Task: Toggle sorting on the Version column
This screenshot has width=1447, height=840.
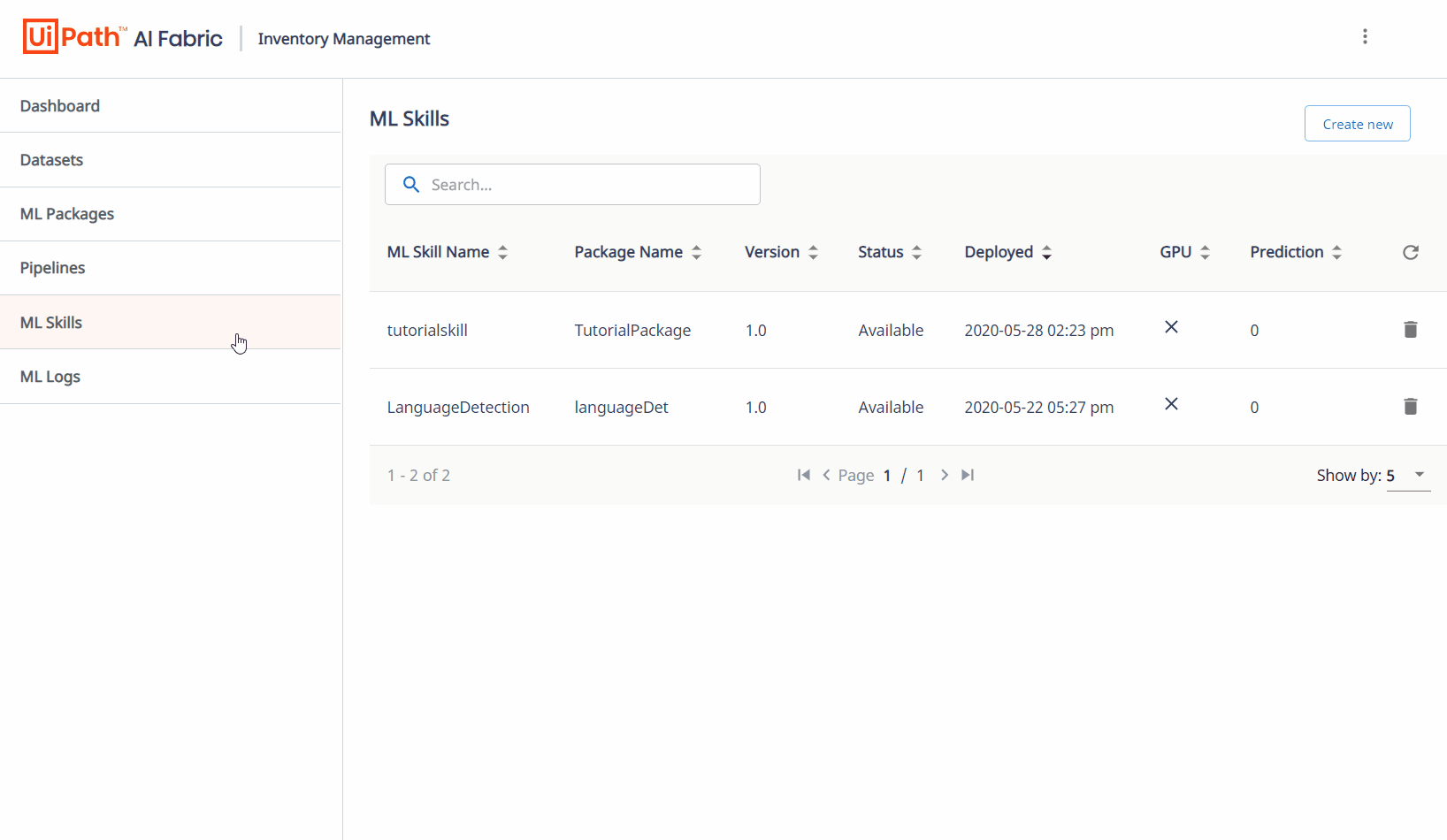Action: point(813,252)
